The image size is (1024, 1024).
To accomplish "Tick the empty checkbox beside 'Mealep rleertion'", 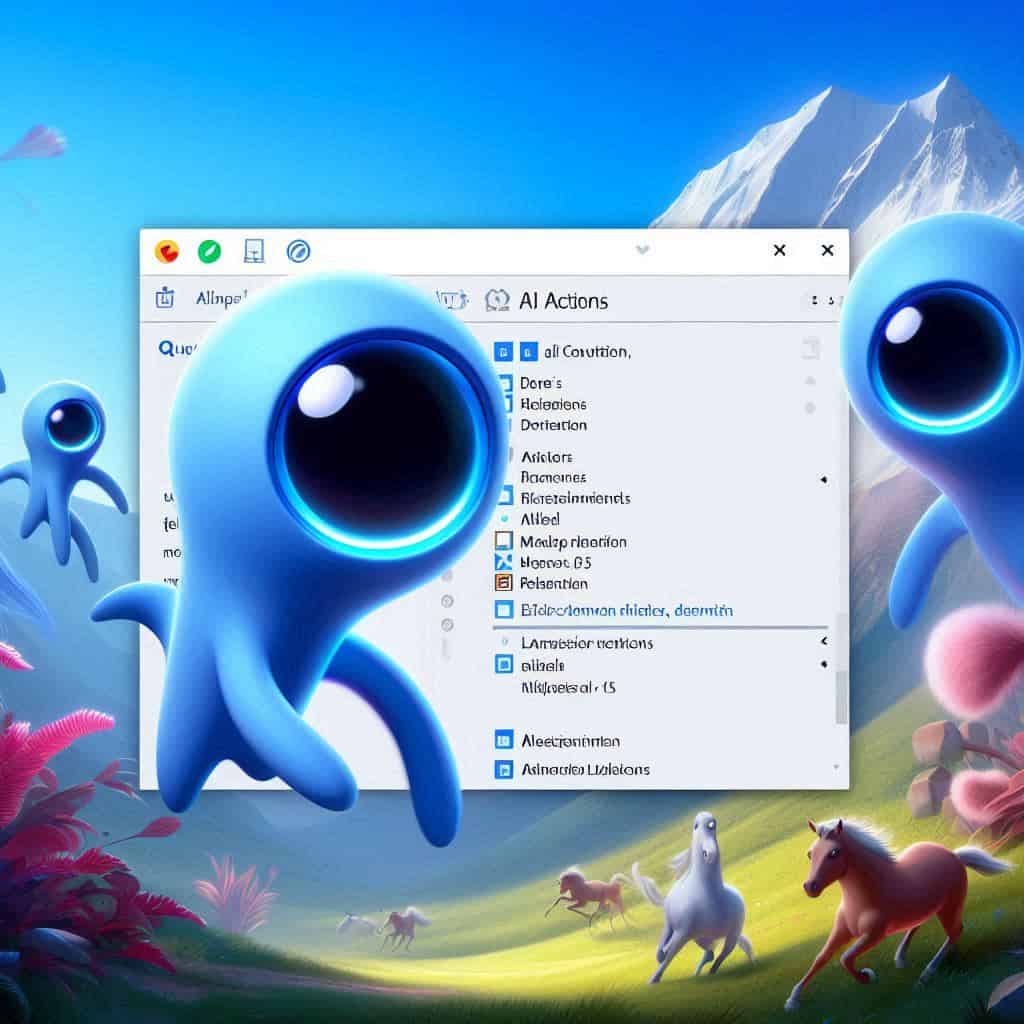I will (x=504, y=541).
